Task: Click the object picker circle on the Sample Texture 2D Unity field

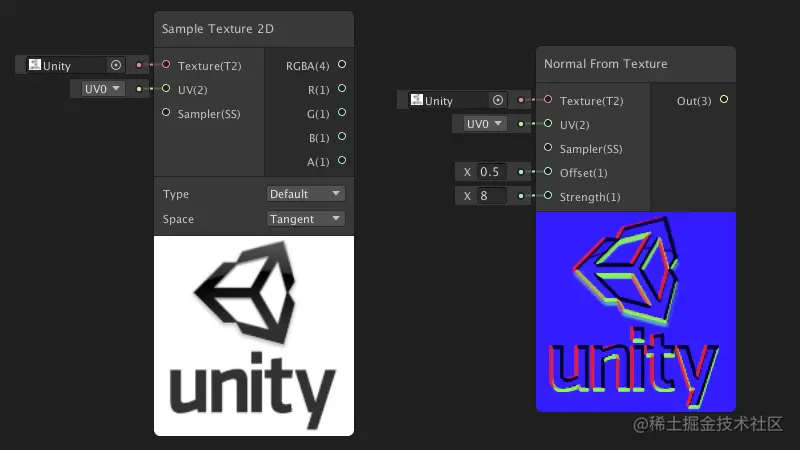Action: (116, 65)
